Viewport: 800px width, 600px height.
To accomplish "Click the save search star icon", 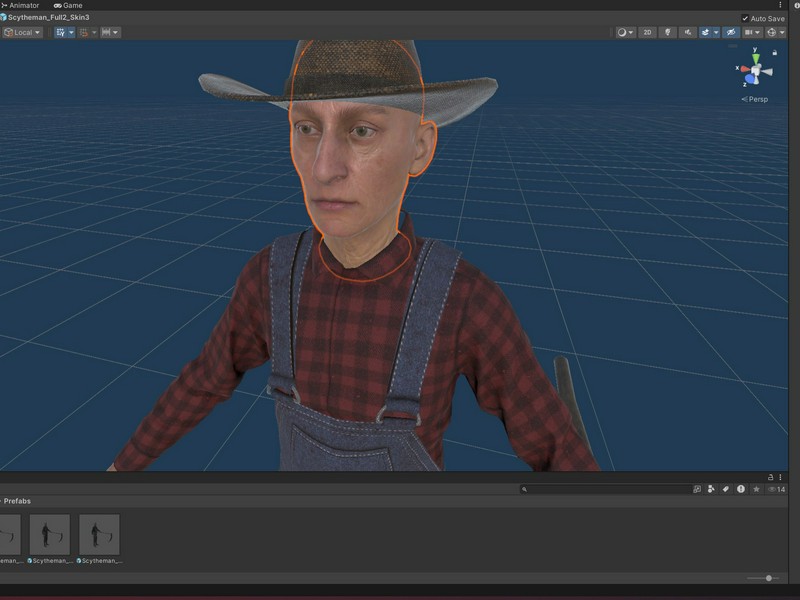I will tap(756, 489).
